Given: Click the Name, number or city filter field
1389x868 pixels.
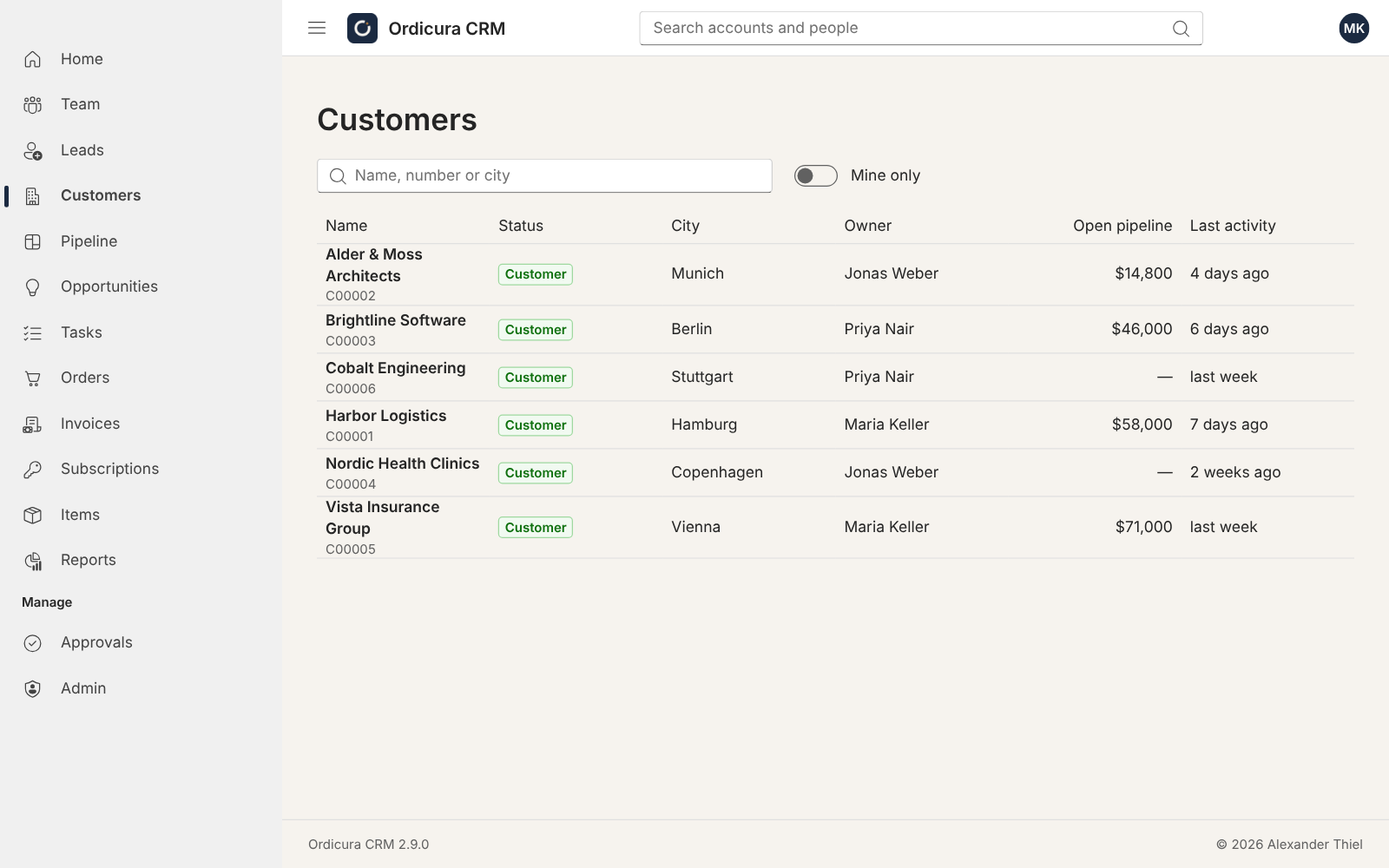Looking at the screenshot, I should [544, 175].
